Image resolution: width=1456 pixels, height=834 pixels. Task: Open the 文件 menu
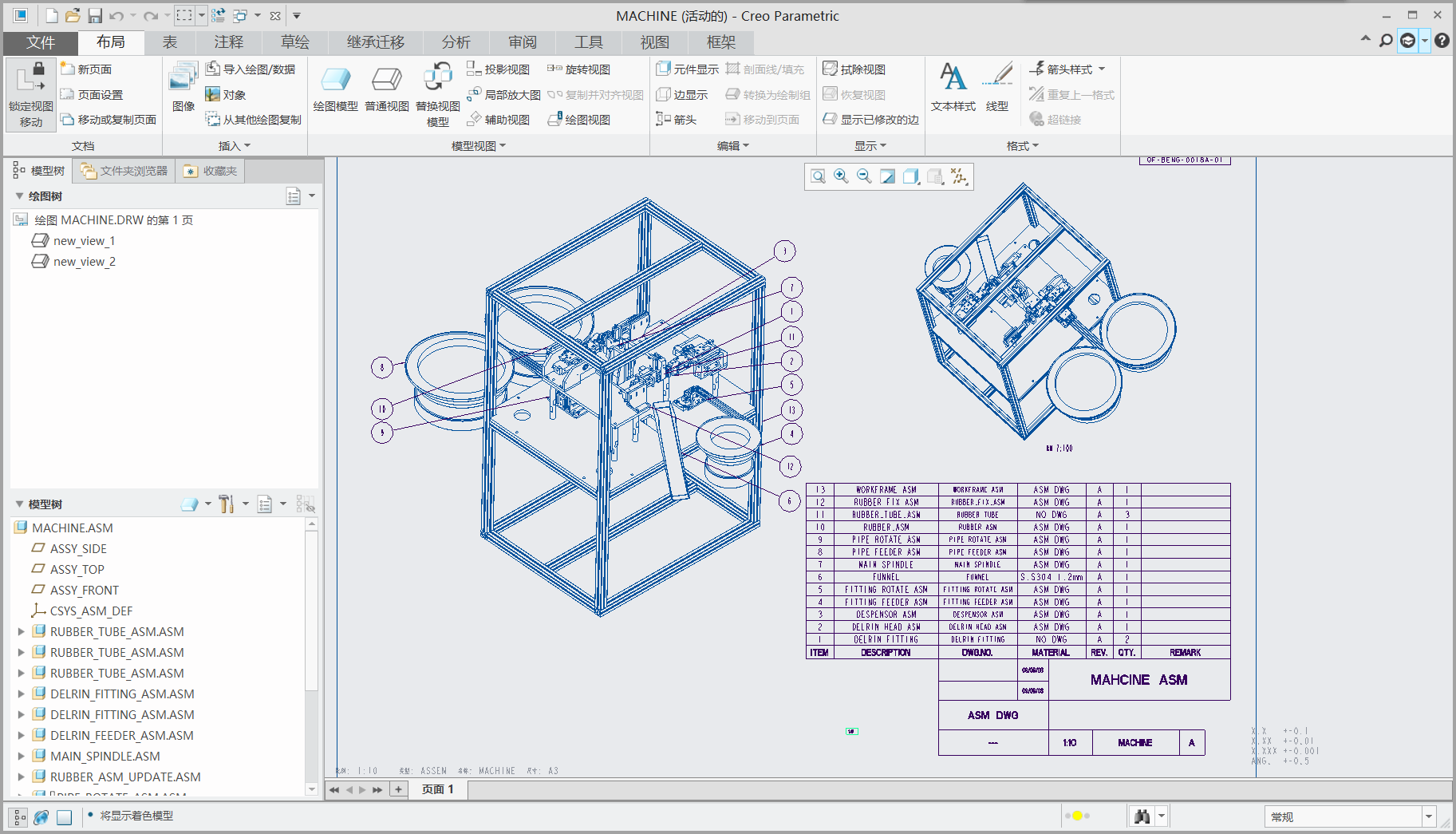point(41,42)
